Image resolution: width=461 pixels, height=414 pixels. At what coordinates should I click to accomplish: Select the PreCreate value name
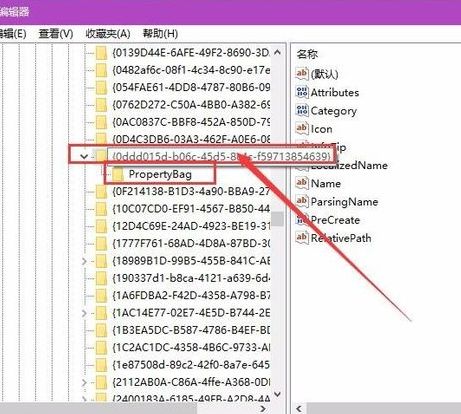pyautogui.click(x=335, y=220)
